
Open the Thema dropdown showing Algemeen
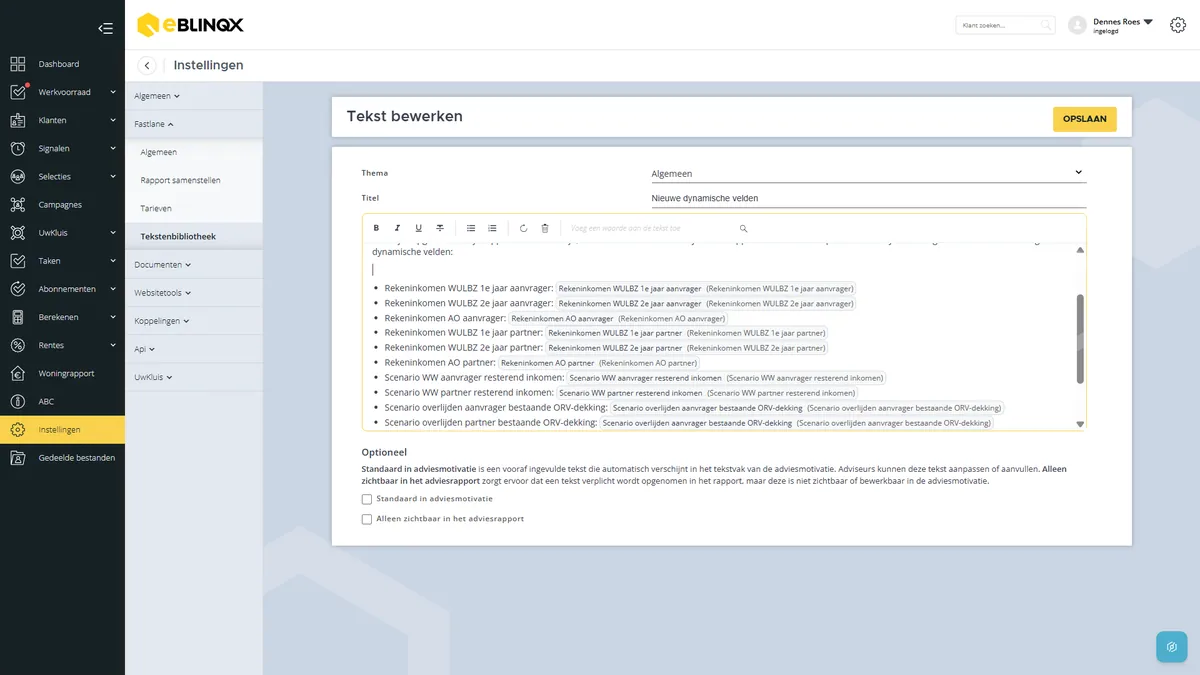868,173
